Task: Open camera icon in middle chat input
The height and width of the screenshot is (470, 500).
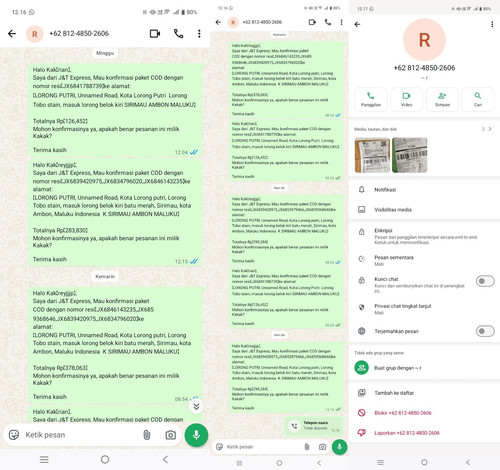Action: (322, 447)
